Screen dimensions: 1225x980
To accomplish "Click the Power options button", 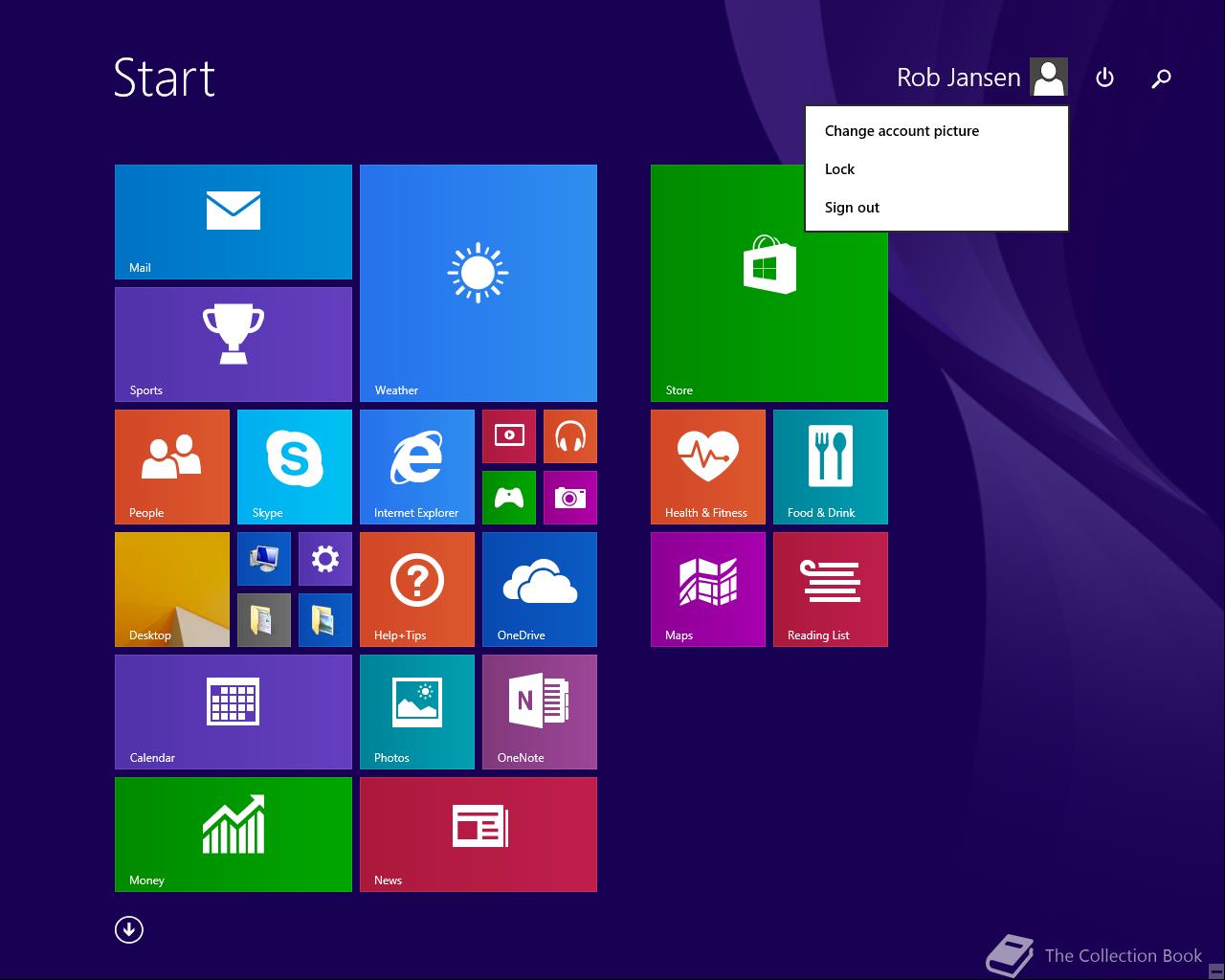I will (1104, 78).
